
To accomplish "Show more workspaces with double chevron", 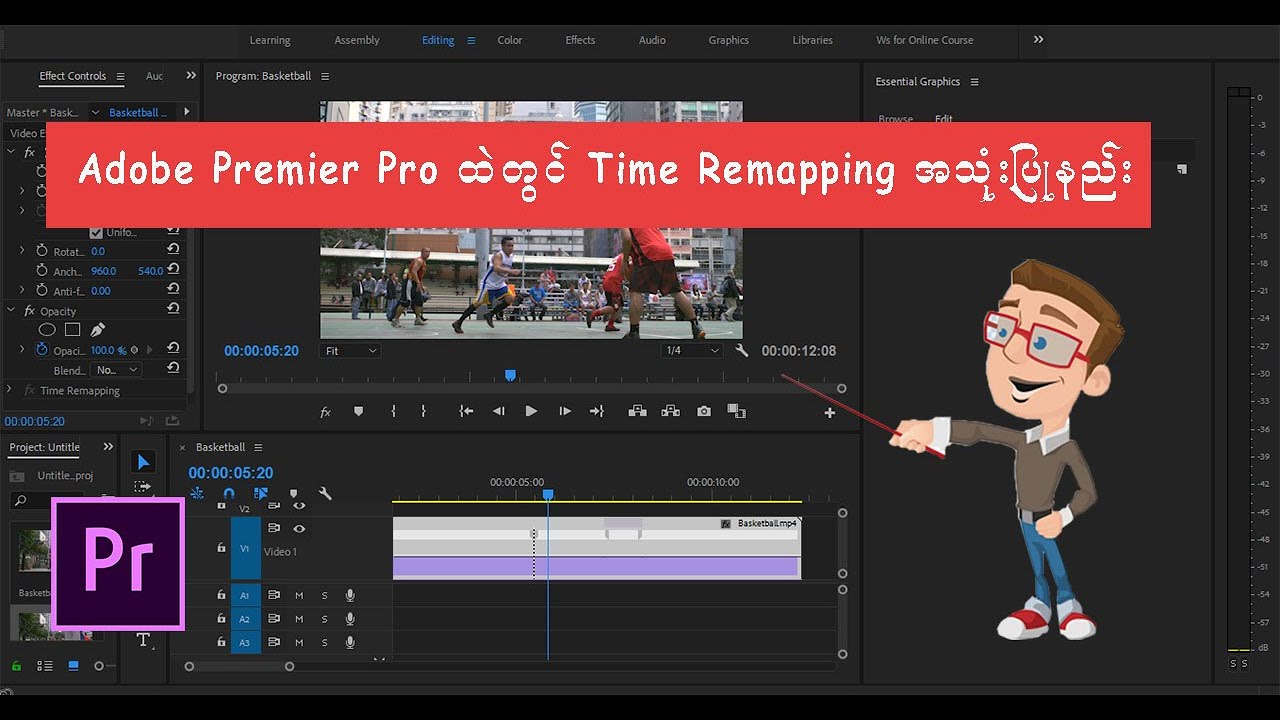I will tap(1038, 40).
